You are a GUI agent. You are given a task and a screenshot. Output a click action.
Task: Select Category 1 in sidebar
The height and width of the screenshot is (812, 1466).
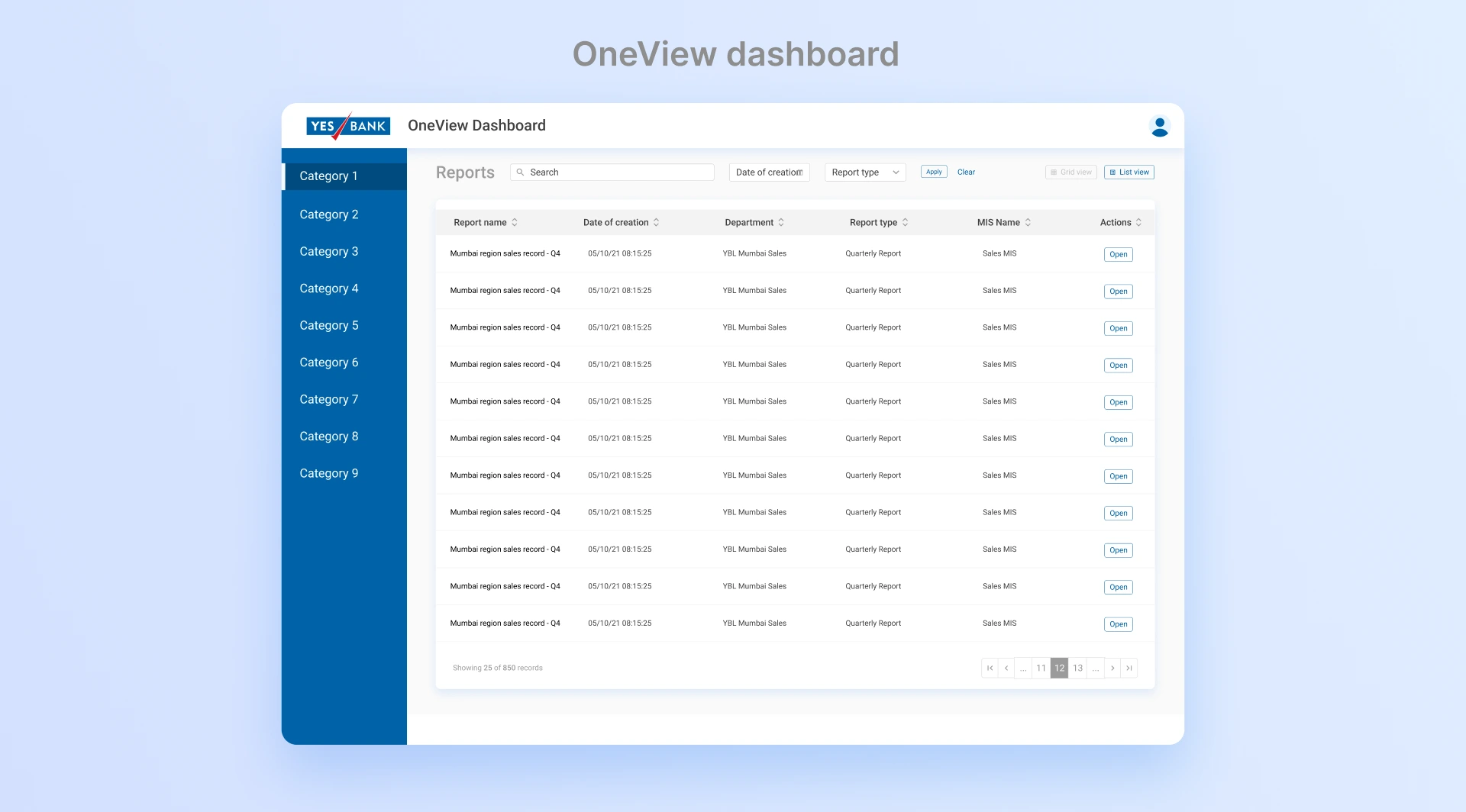(344, 176)
